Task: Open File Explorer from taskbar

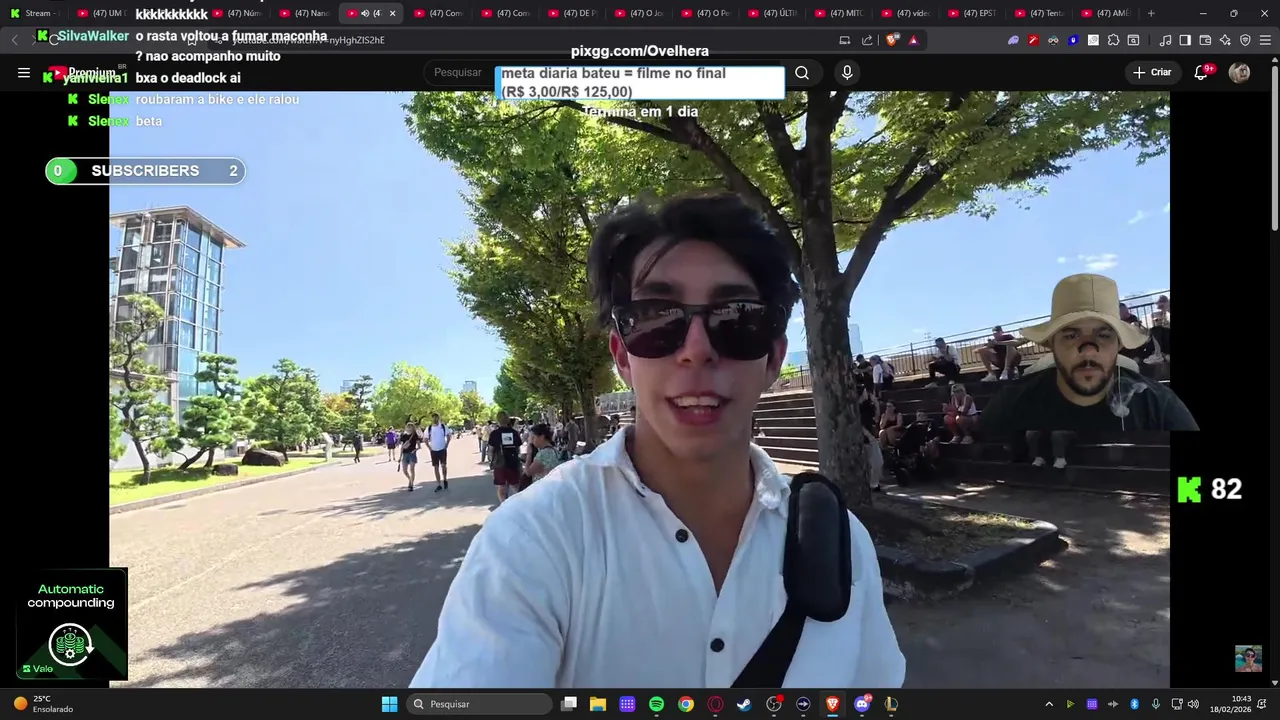Action: [598, 704]
